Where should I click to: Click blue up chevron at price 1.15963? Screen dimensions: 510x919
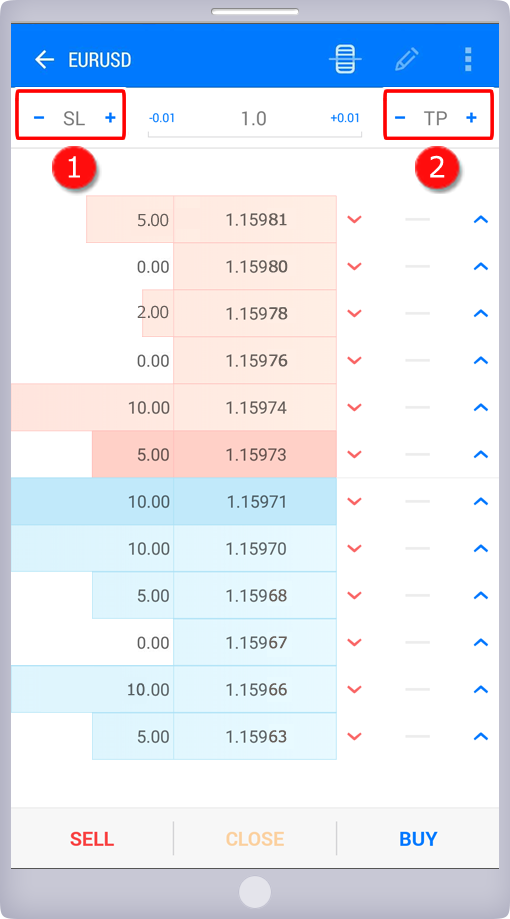(481, 736)
